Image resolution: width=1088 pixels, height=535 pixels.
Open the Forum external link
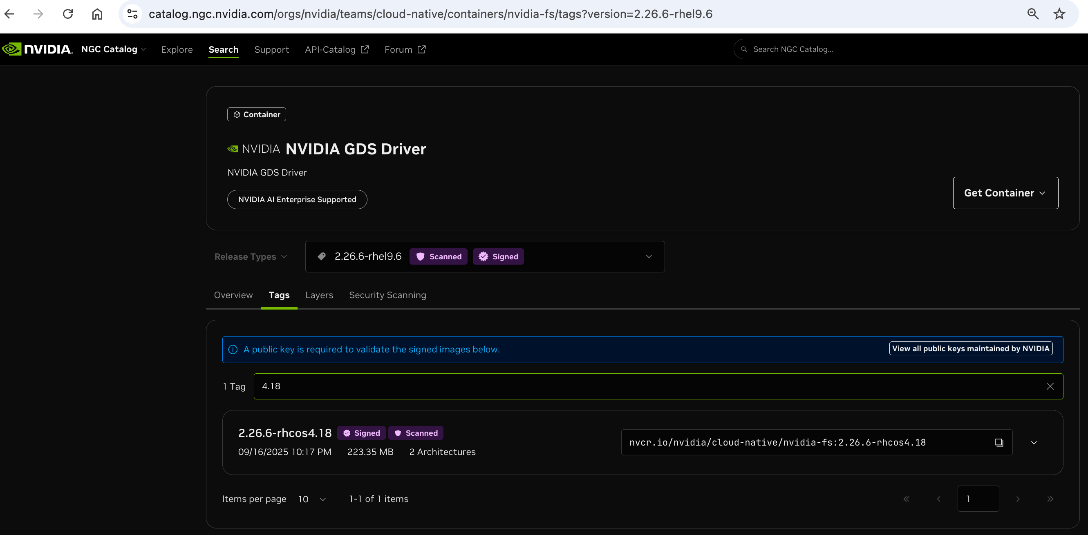pyautogui.click(x=405, y=50)
